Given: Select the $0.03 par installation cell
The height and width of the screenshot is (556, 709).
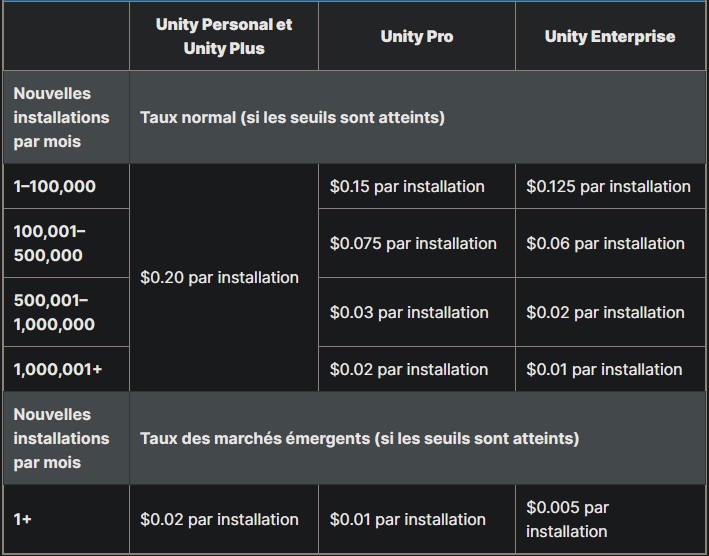Looking at the screenshot, I should click(x=409, y=313).
